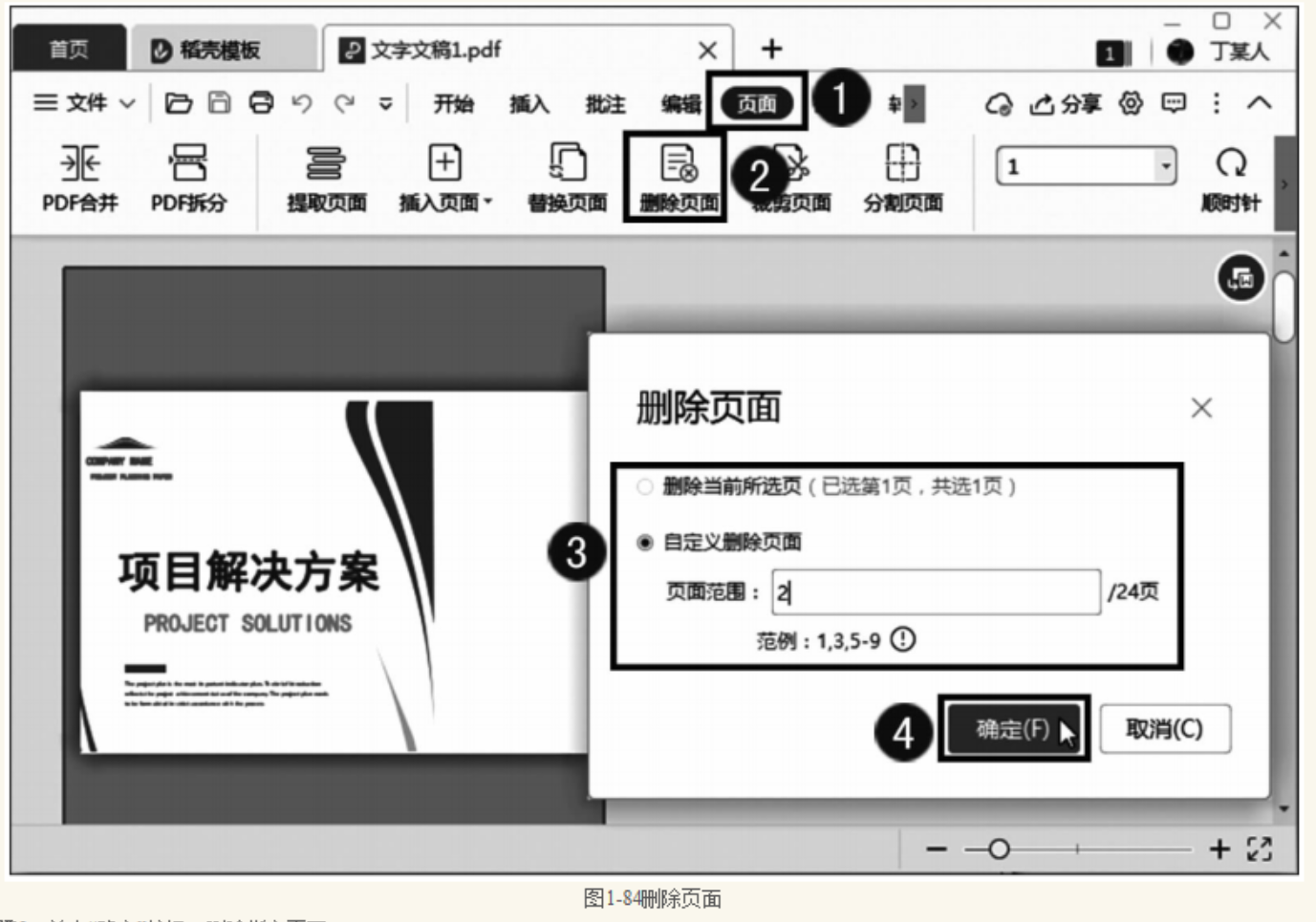Click the 分享 share button
Image resolution: width=1316 pixels, height=922 pixels.
[x=1065, y=103]
